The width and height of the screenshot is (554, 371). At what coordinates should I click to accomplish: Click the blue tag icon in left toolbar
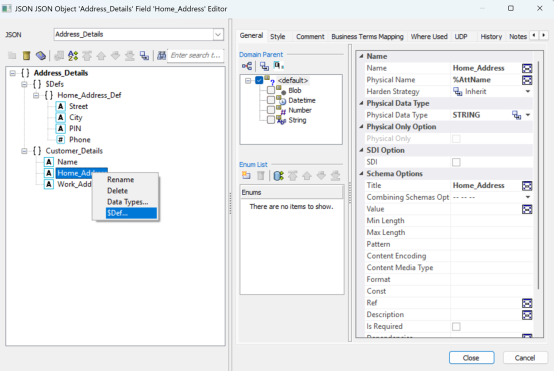[x=41, y=55]
